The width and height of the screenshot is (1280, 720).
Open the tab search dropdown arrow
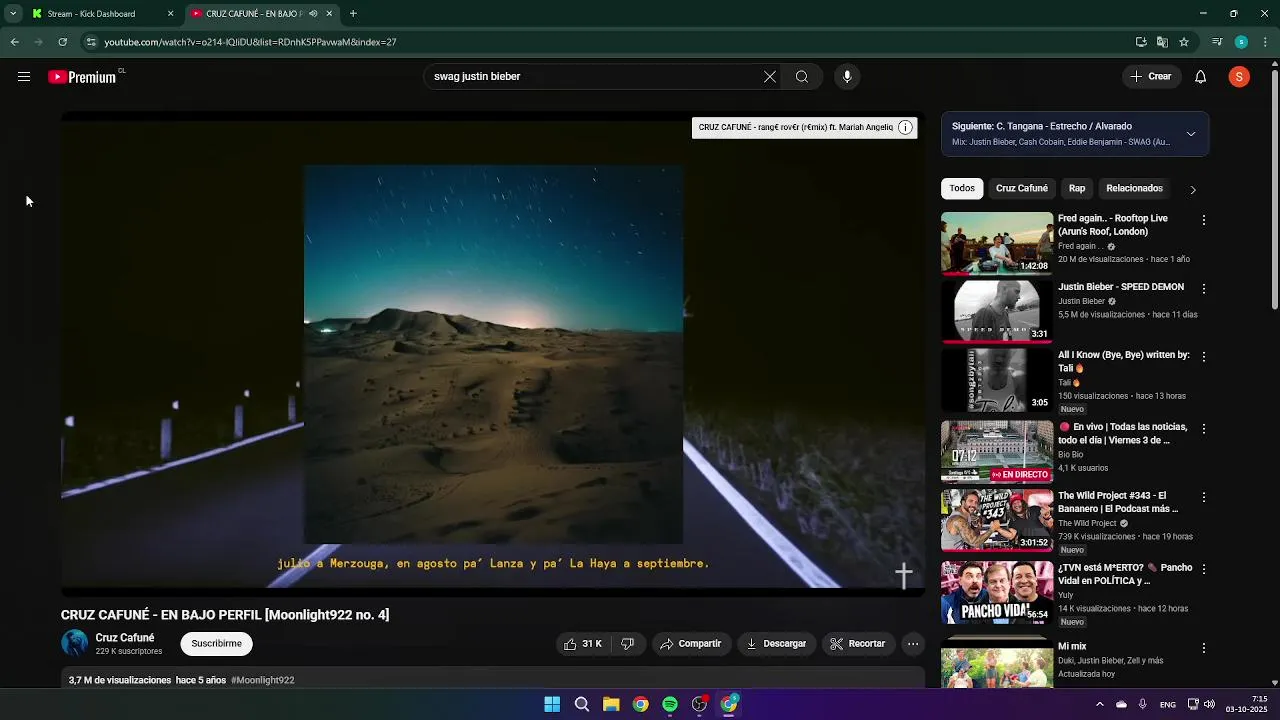(x=12, y=14)
